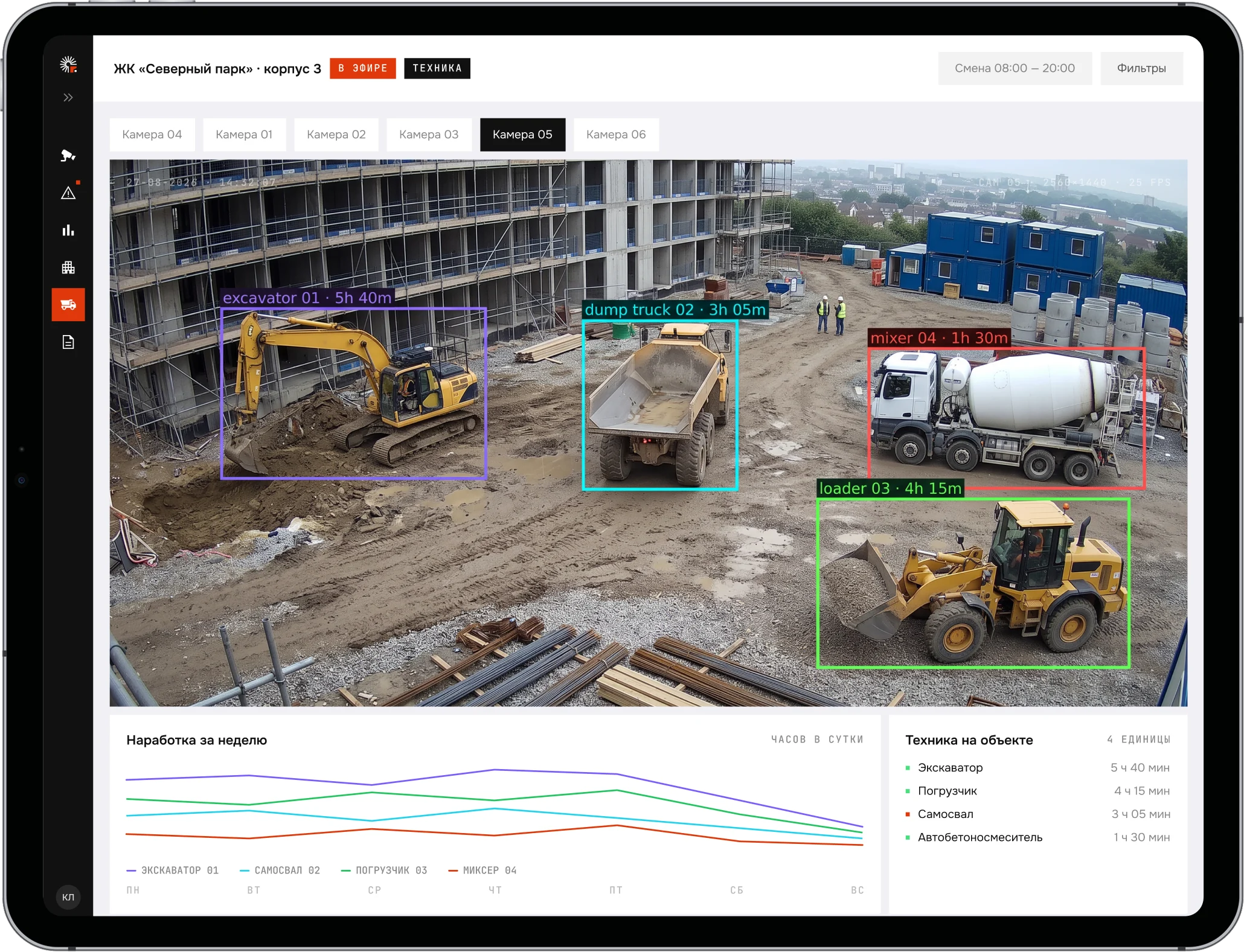Click the ТЕХНИКА tag badge
The image size is (1244, 952).
tap(437, 68)
